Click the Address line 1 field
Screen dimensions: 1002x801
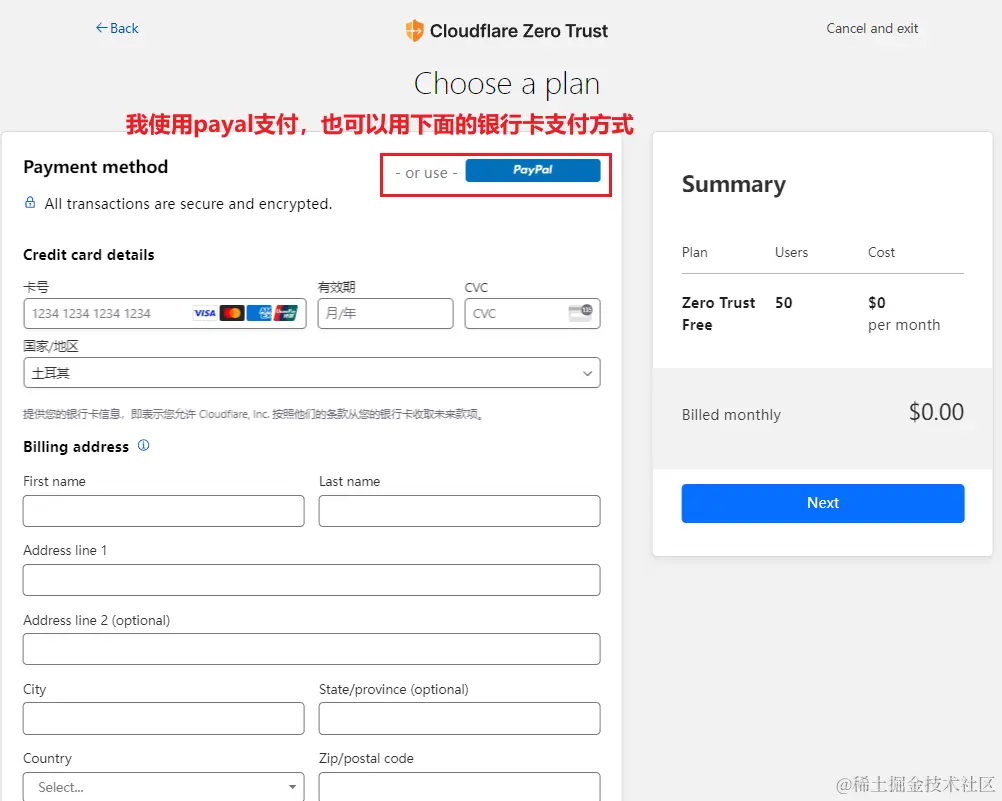coord(312,580)
